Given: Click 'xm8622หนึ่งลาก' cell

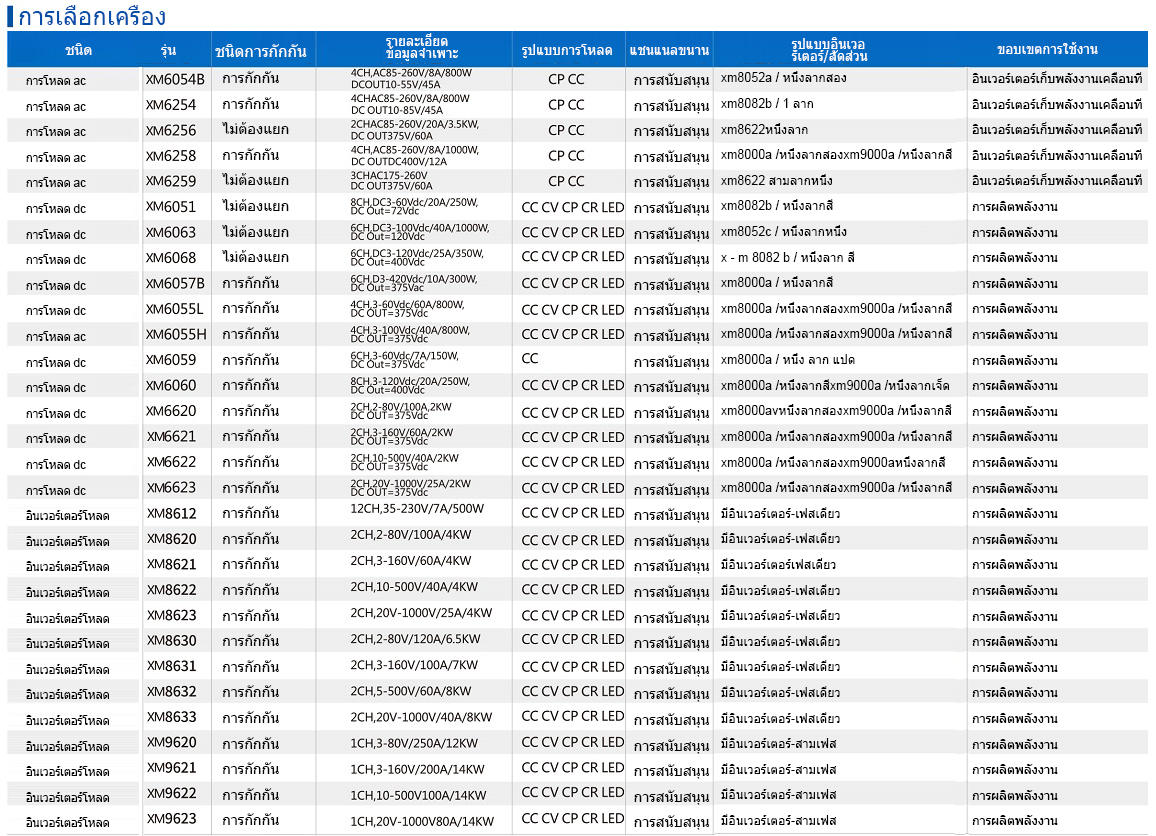Looking at the screenshot, I should click(764, 130).
